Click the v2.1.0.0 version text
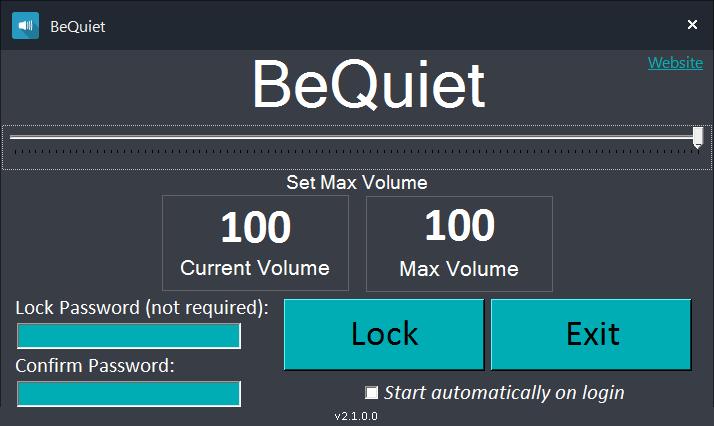The width and height of the screenshot is (714, 426). (x=356, y=415)
